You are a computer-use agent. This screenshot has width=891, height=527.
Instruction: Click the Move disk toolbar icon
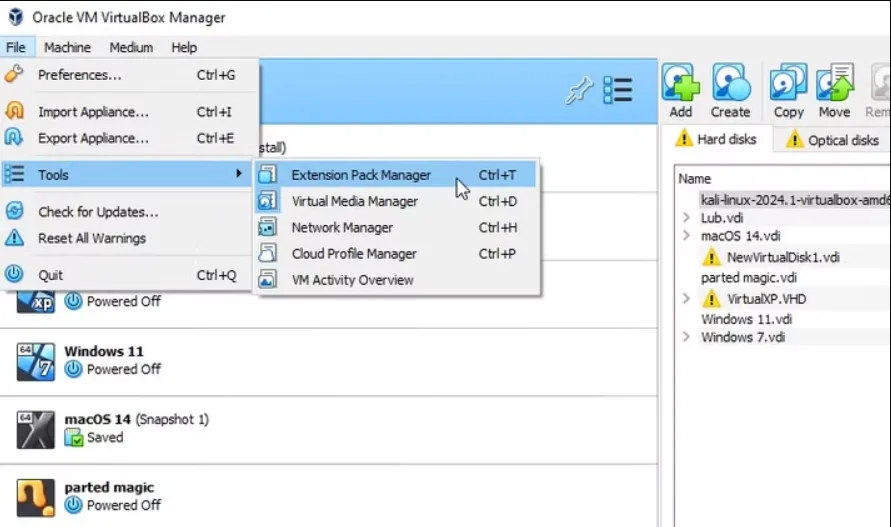tap(834, 90)
